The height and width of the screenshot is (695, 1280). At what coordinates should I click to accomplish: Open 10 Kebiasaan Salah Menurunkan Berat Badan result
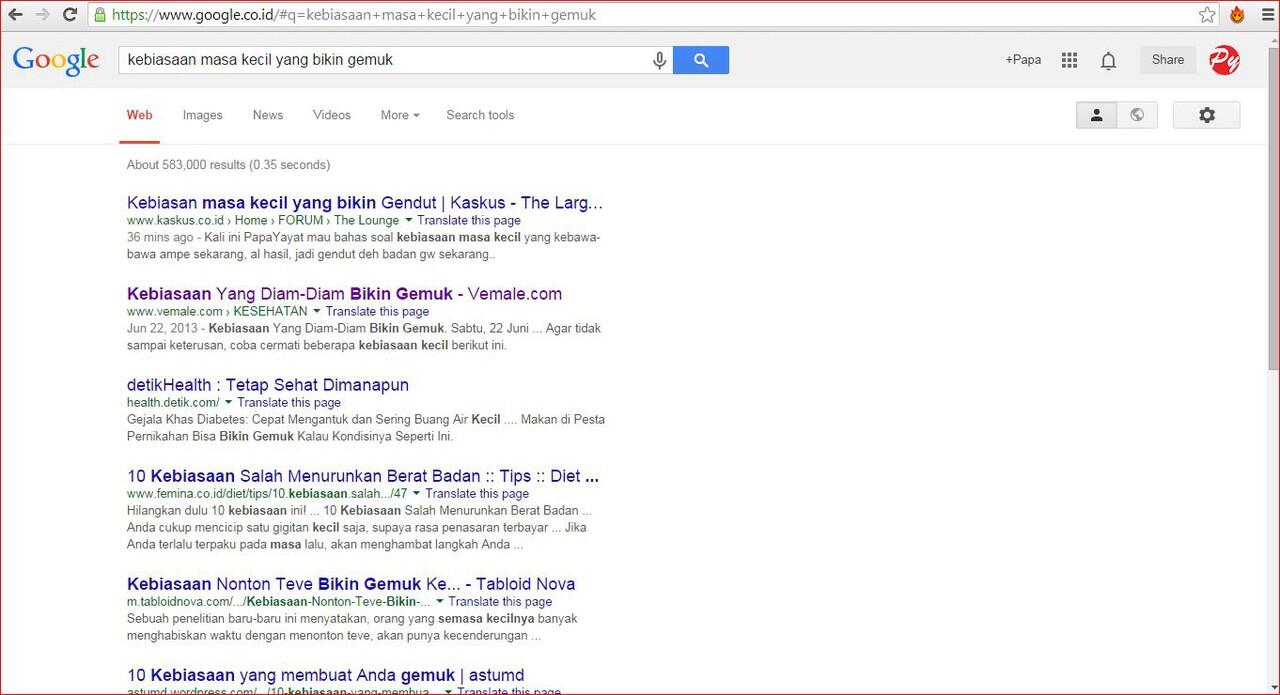pyautogui.click(x=363, y=476)
